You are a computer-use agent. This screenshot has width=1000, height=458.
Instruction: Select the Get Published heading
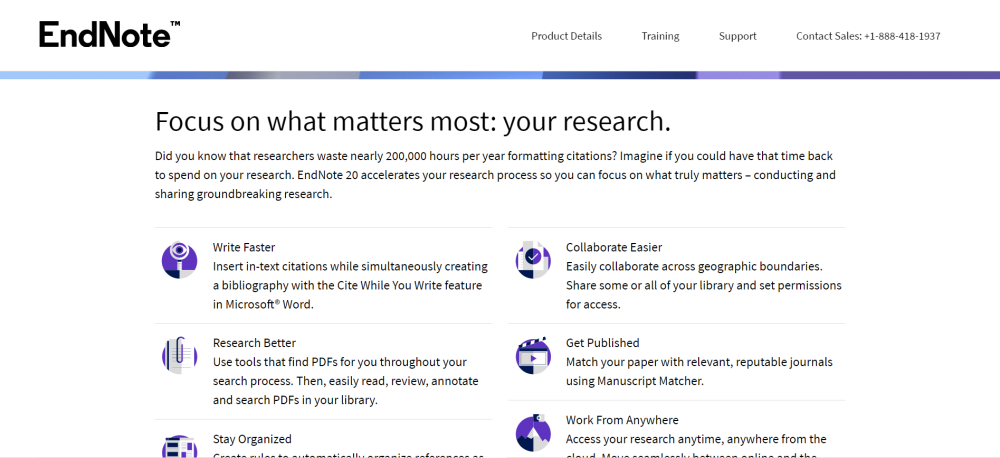coord(602,343)
